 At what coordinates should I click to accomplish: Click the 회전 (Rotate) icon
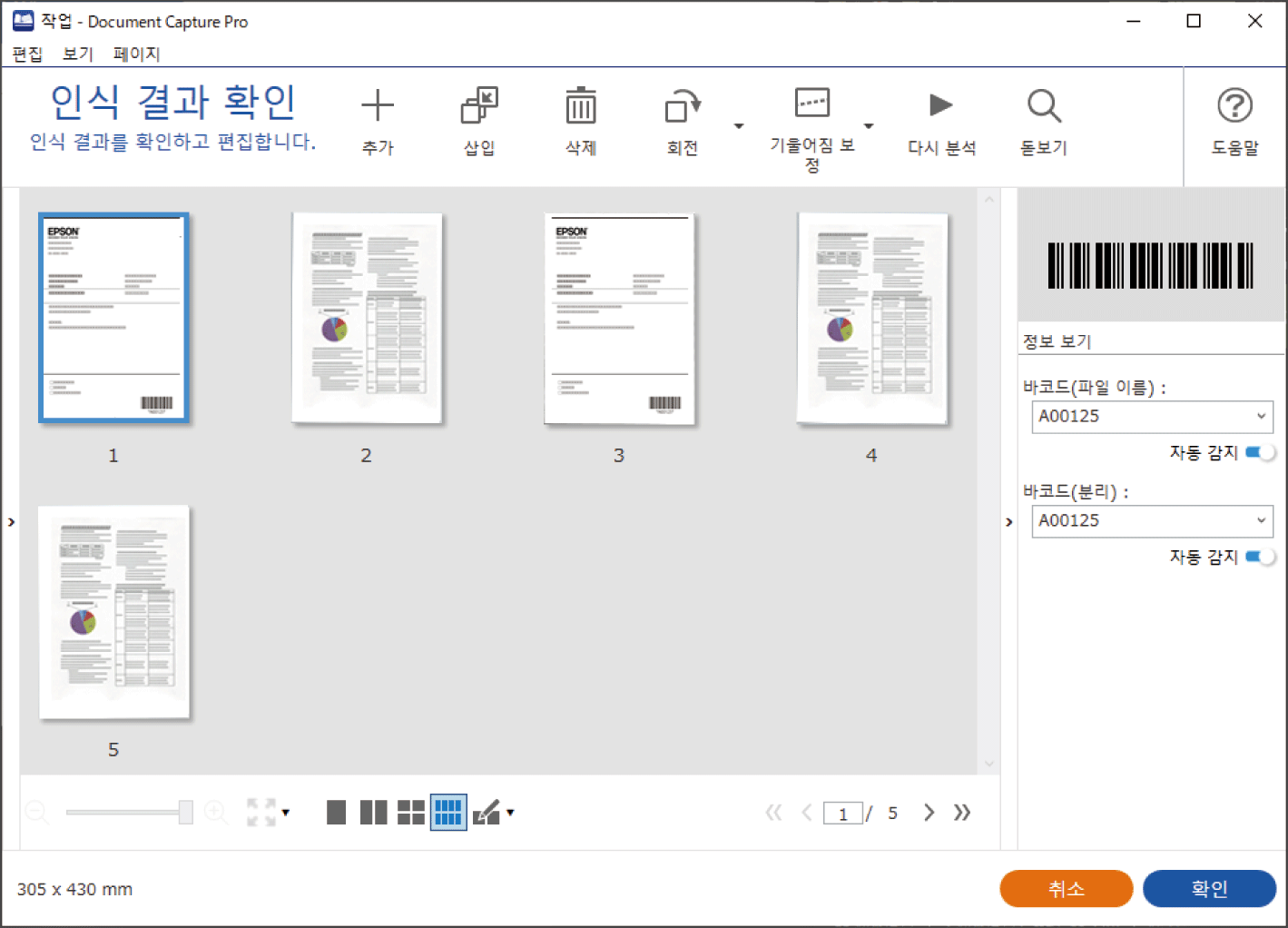(682, 107)
